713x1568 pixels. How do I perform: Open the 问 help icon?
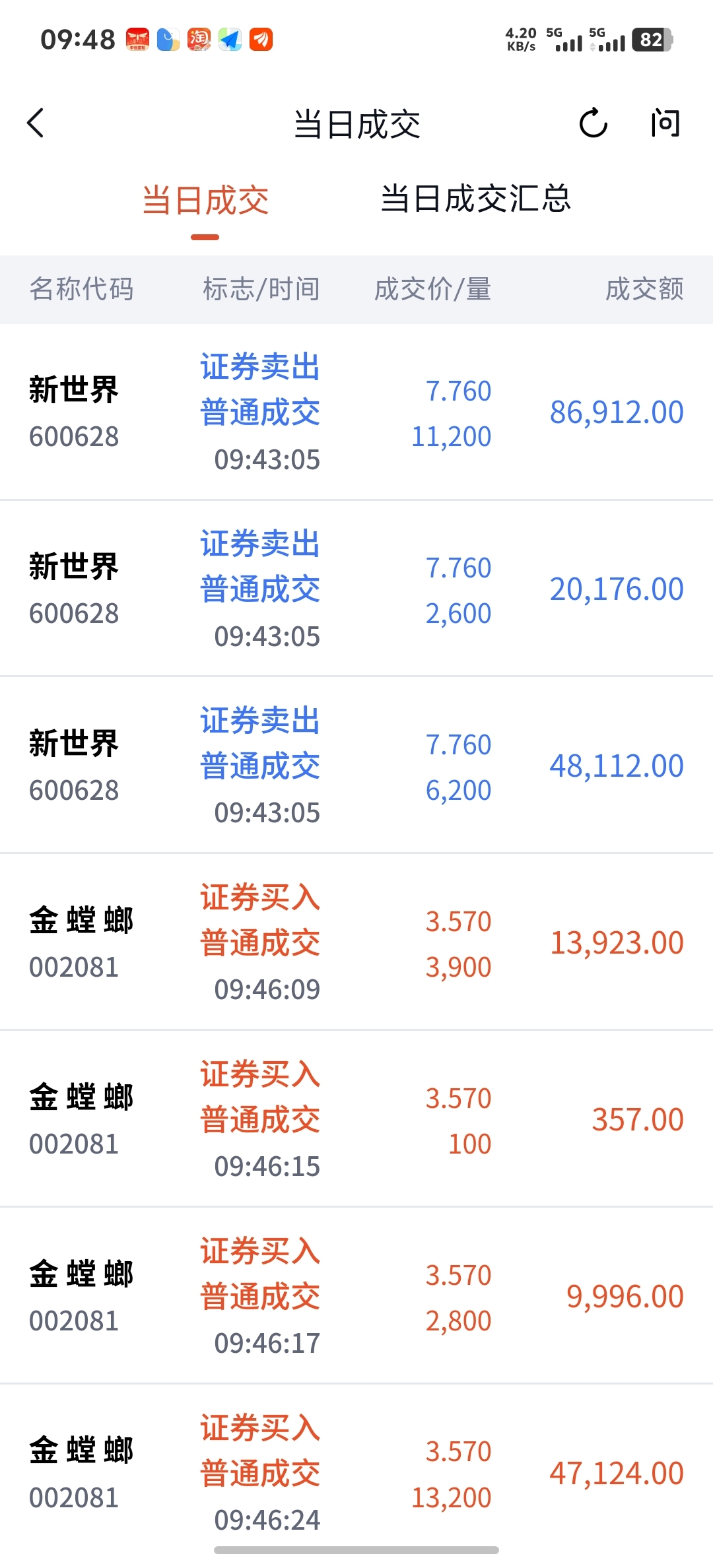click(665, 123)
